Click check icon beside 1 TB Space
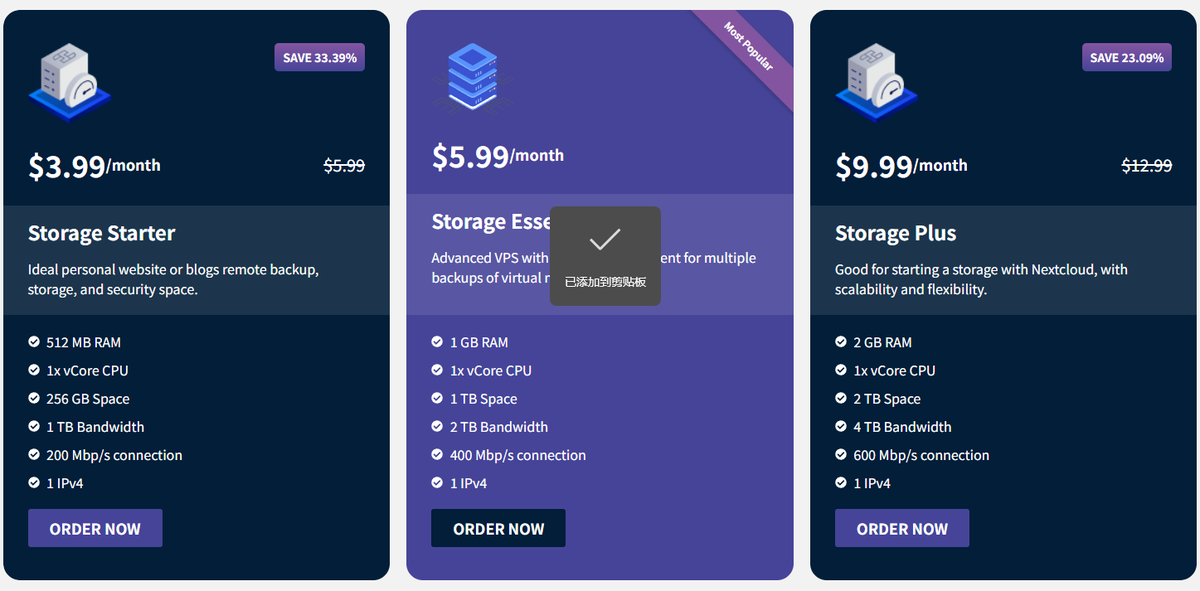 [x=437, y=398]
